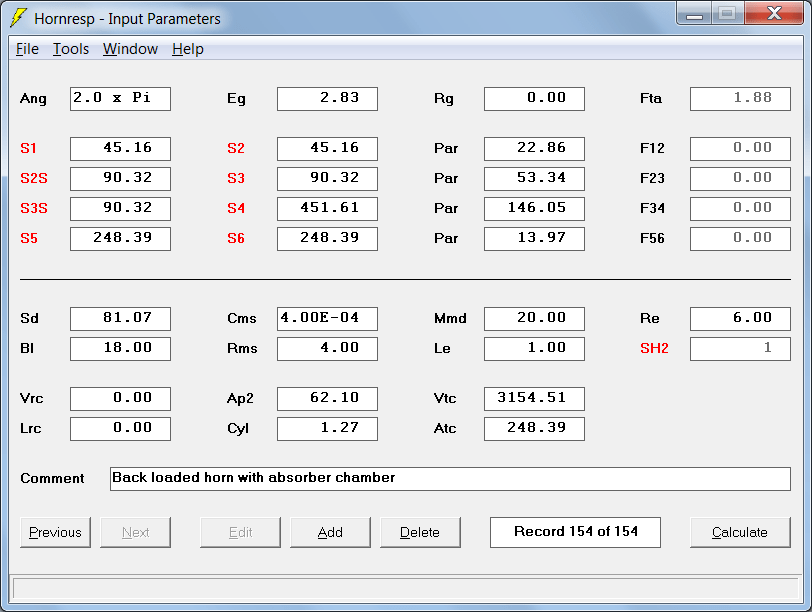
Task: Select the Mmd field showing 20.00
Action: click(534, 318)
